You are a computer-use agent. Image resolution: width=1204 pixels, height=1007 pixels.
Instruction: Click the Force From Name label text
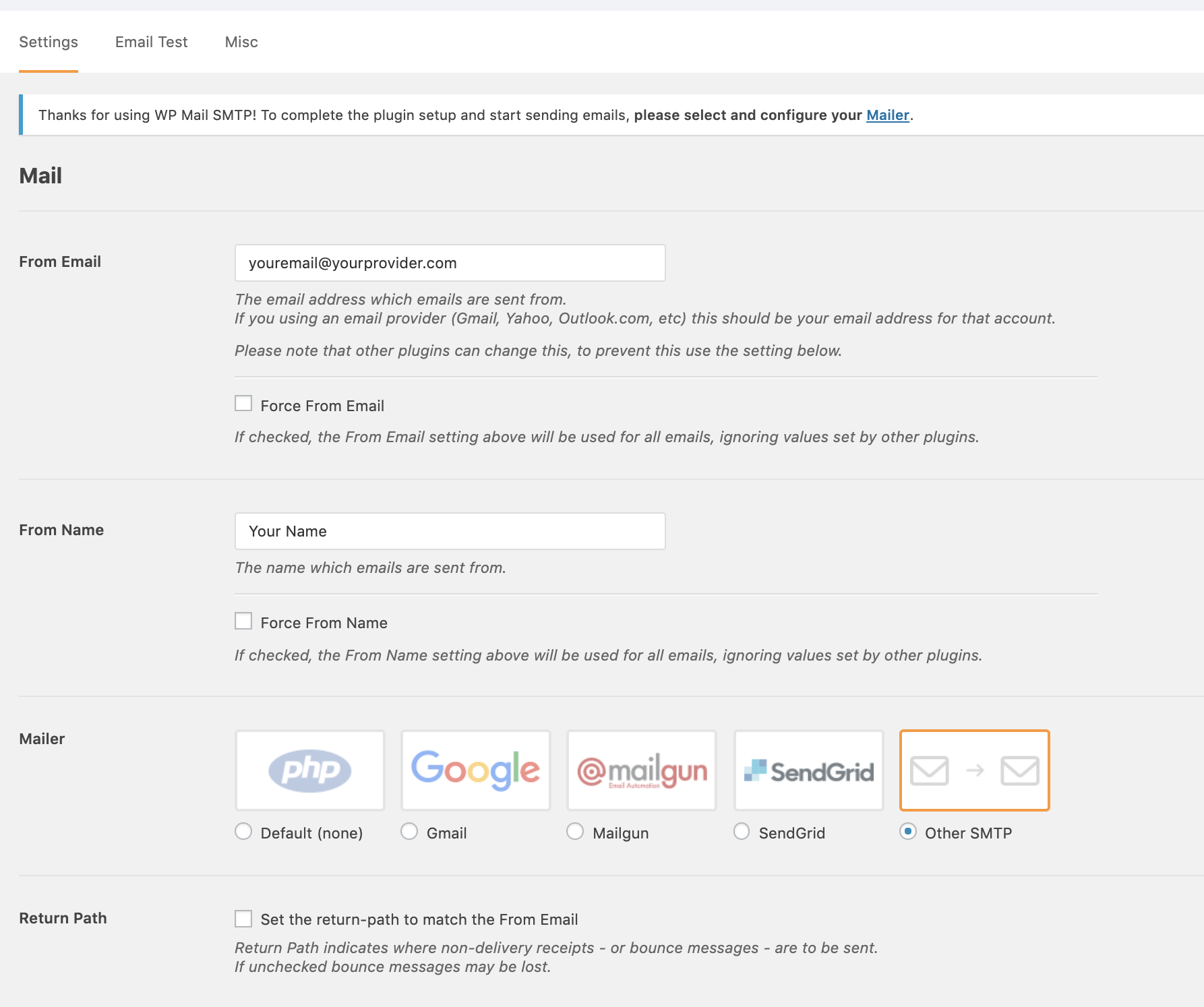[324, 623]
